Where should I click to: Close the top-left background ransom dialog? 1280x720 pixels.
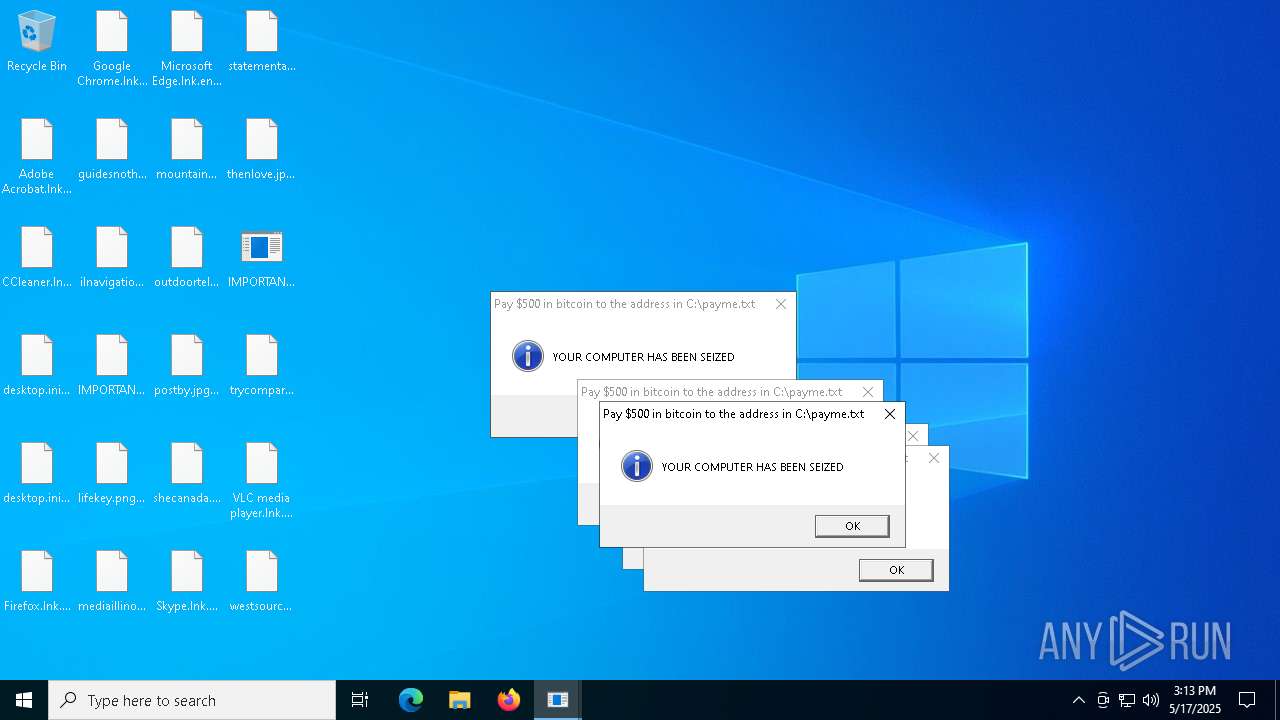781,304
